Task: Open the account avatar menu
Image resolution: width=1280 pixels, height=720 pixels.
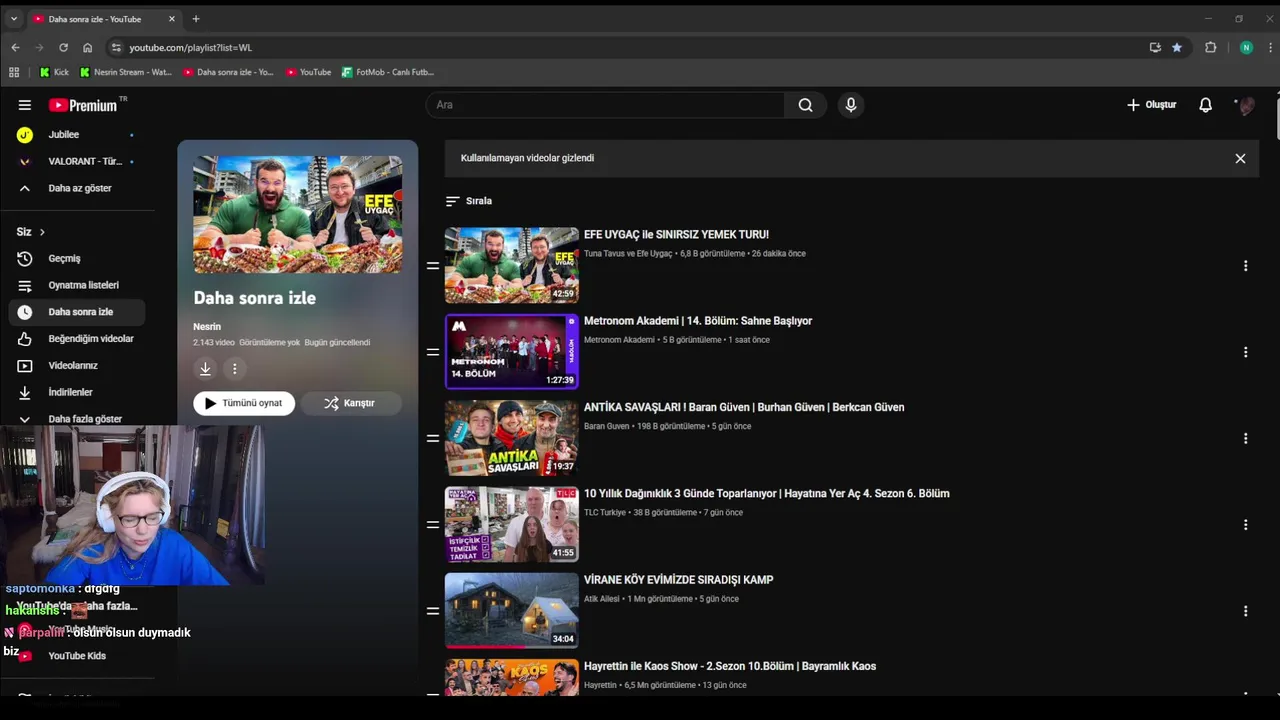Action: (x=1246, y=105)
